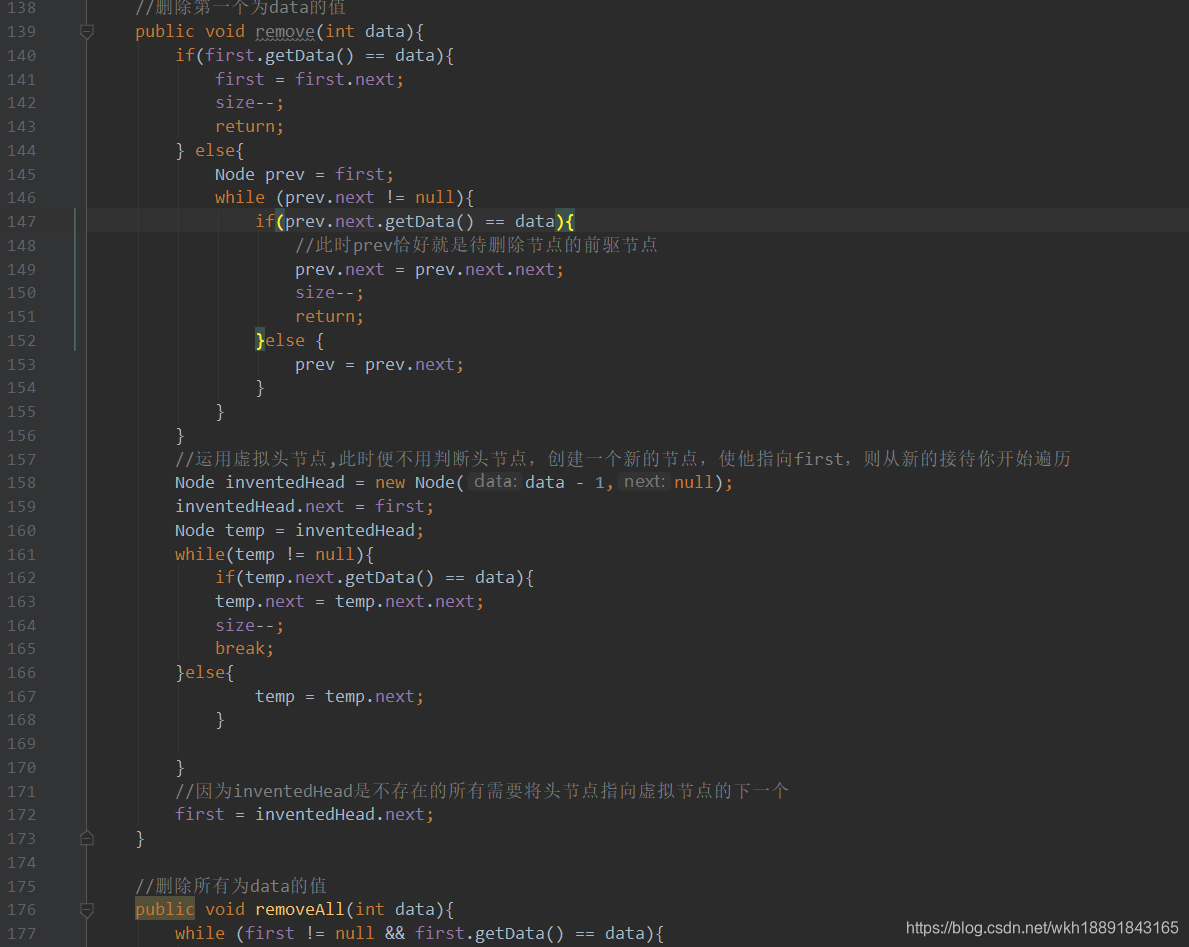
Task: Collapse the fold end marker at line 173
Action: pos(86,839)
